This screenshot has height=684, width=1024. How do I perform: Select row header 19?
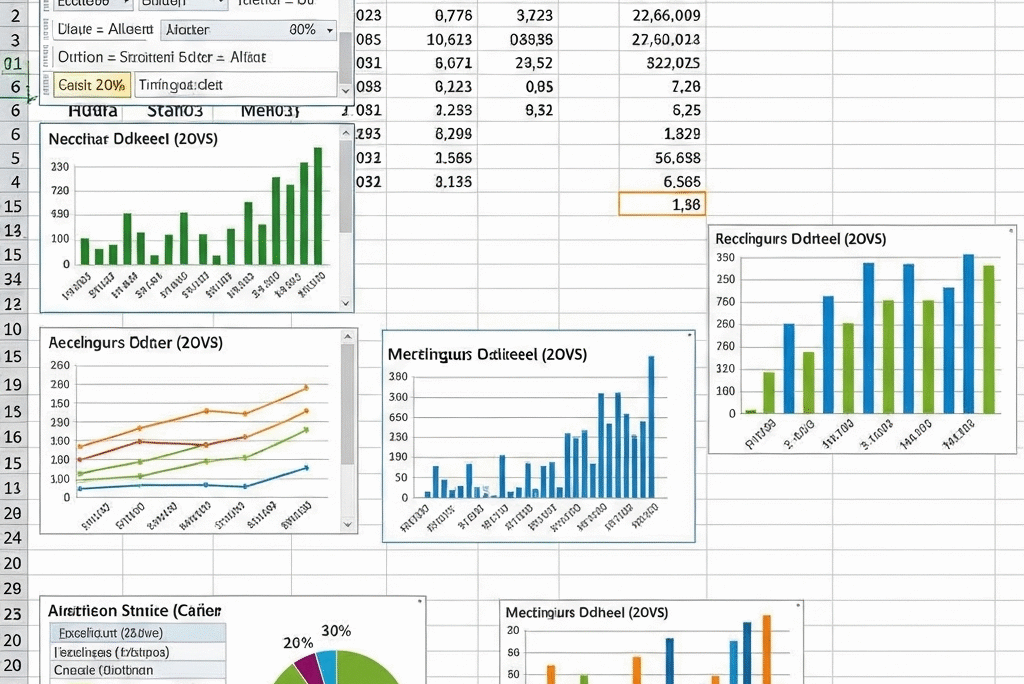coord(14,385)
